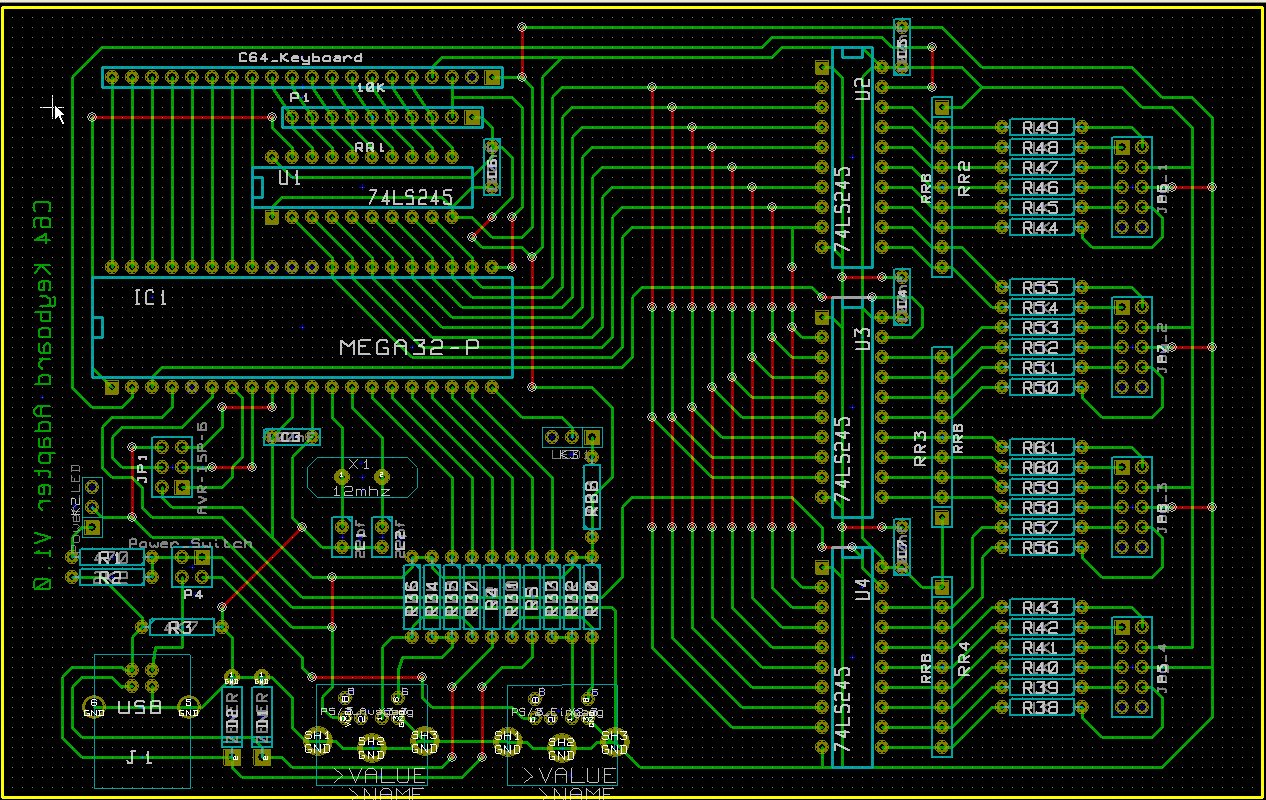Select the JP1 AVR-ISP-6 header
The width and height of the screenshot is (1266, 800).
[171, 466]
